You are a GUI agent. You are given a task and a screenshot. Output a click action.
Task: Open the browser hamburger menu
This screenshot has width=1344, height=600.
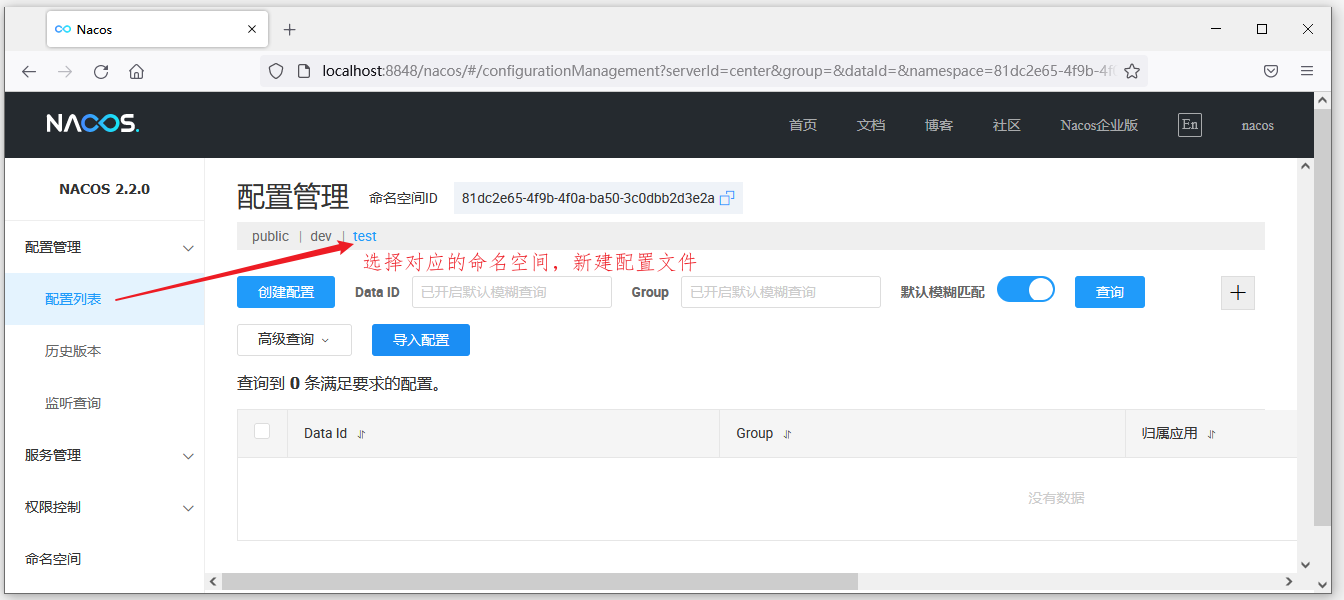pyautogui.click(x=1307, y=71)
